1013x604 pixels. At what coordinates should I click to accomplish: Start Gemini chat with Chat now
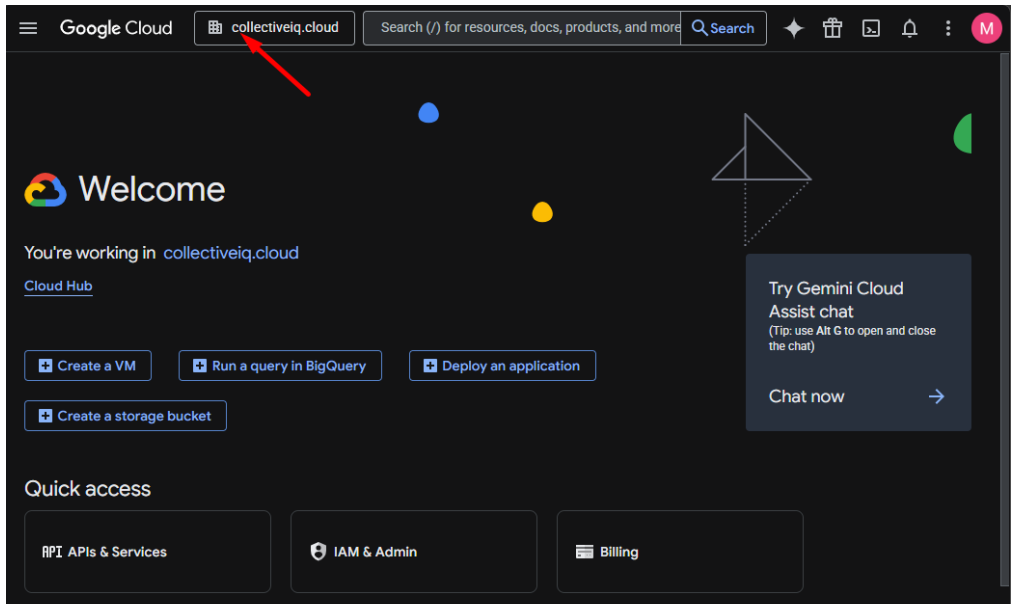807,396
